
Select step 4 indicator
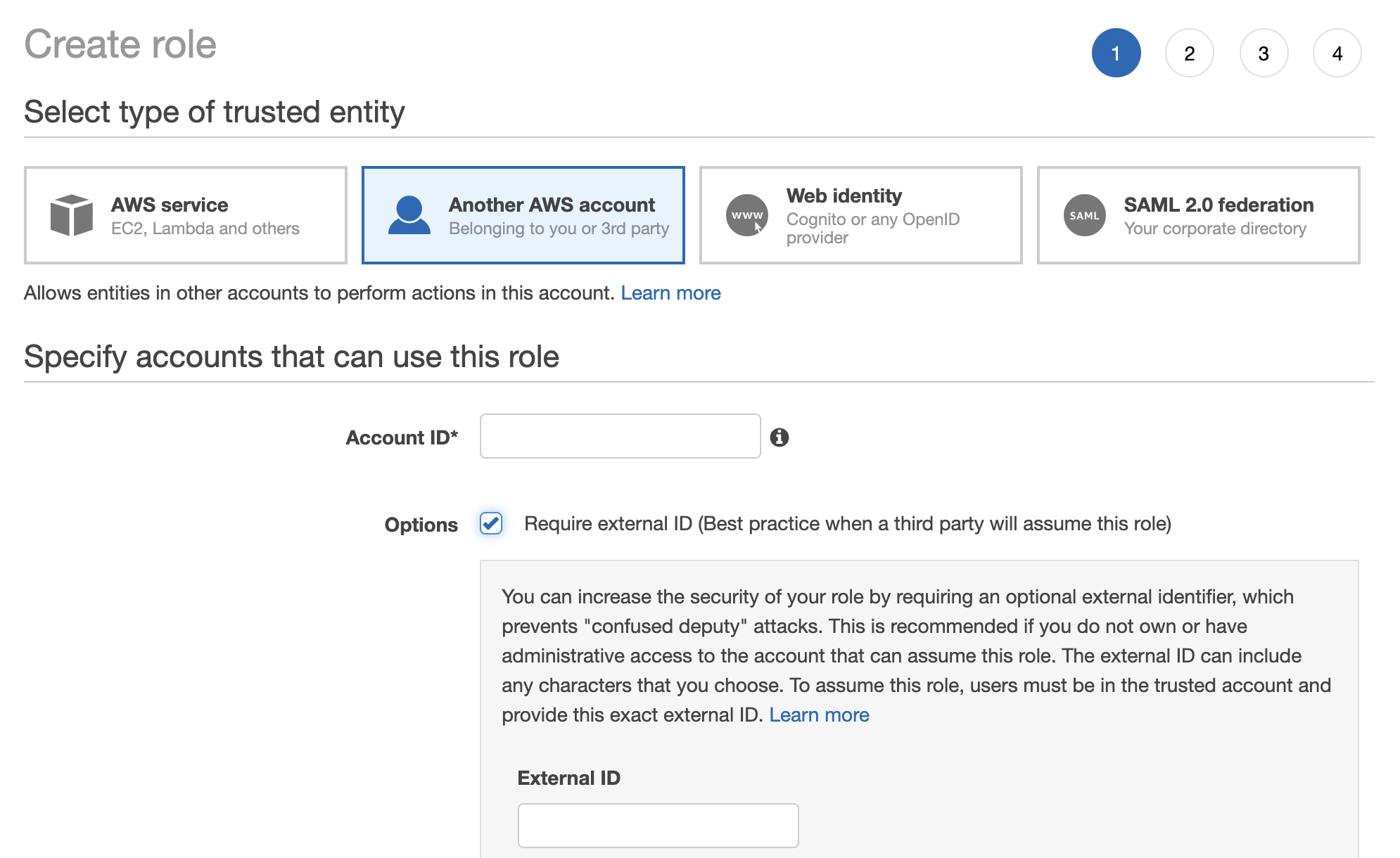(1337, 53)
